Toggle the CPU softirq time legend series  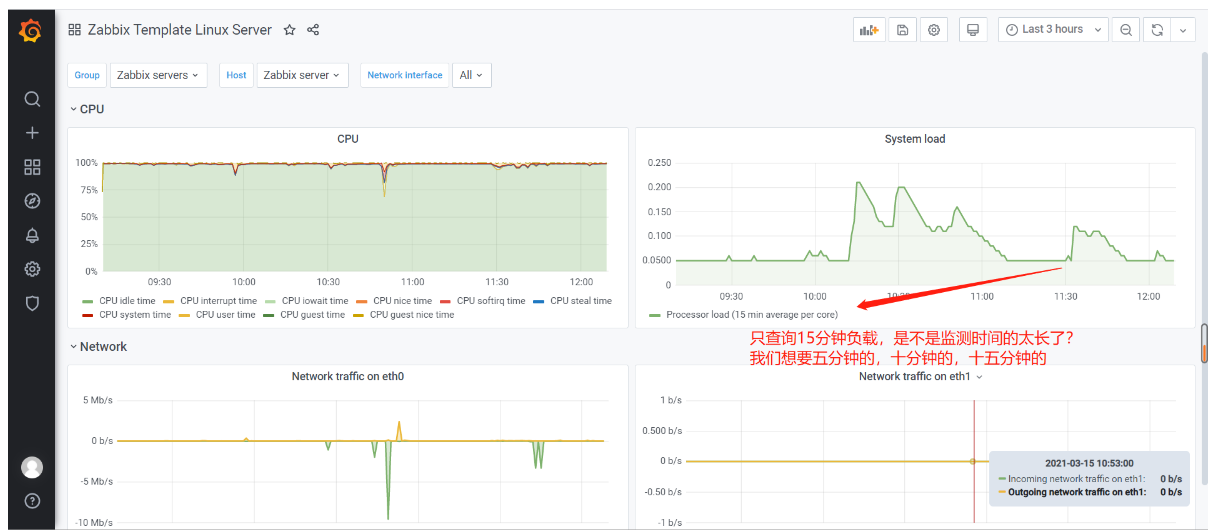482,301
